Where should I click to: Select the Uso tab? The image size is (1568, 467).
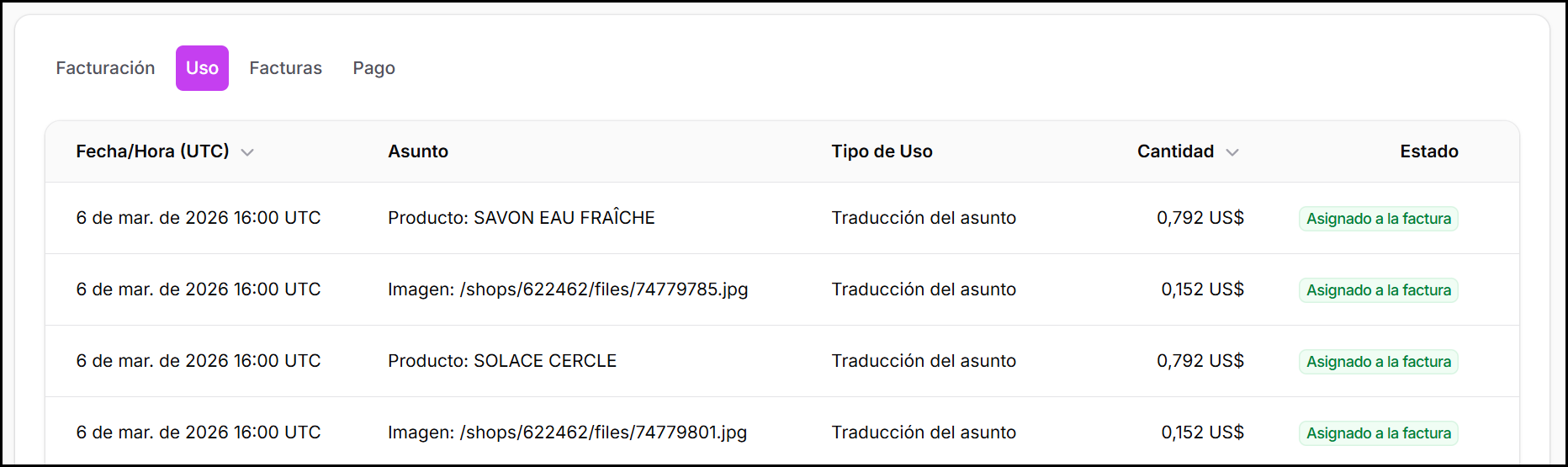(202, 68)
